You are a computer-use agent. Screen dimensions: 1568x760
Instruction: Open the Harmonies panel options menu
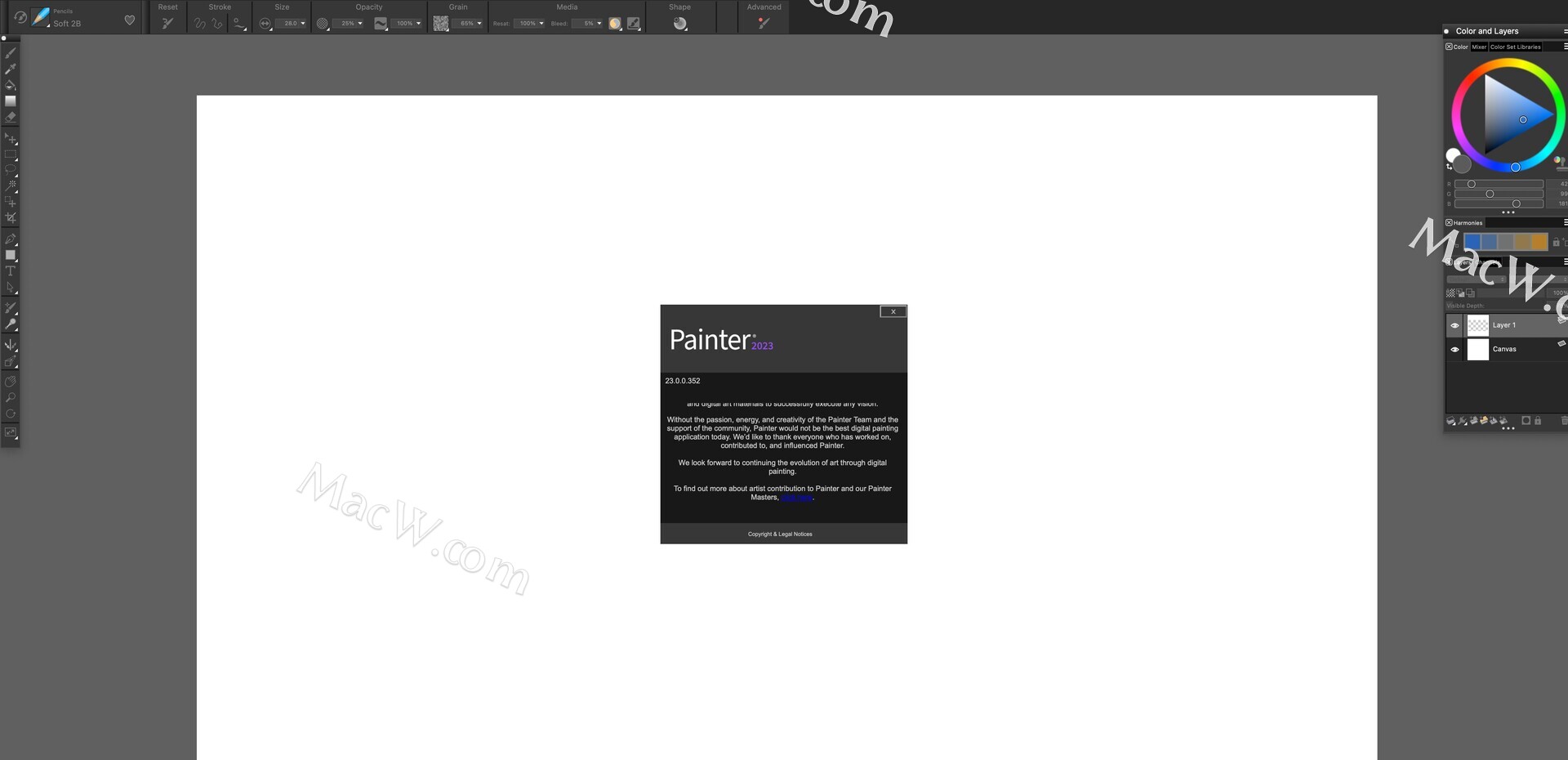tap(1565, 222)
